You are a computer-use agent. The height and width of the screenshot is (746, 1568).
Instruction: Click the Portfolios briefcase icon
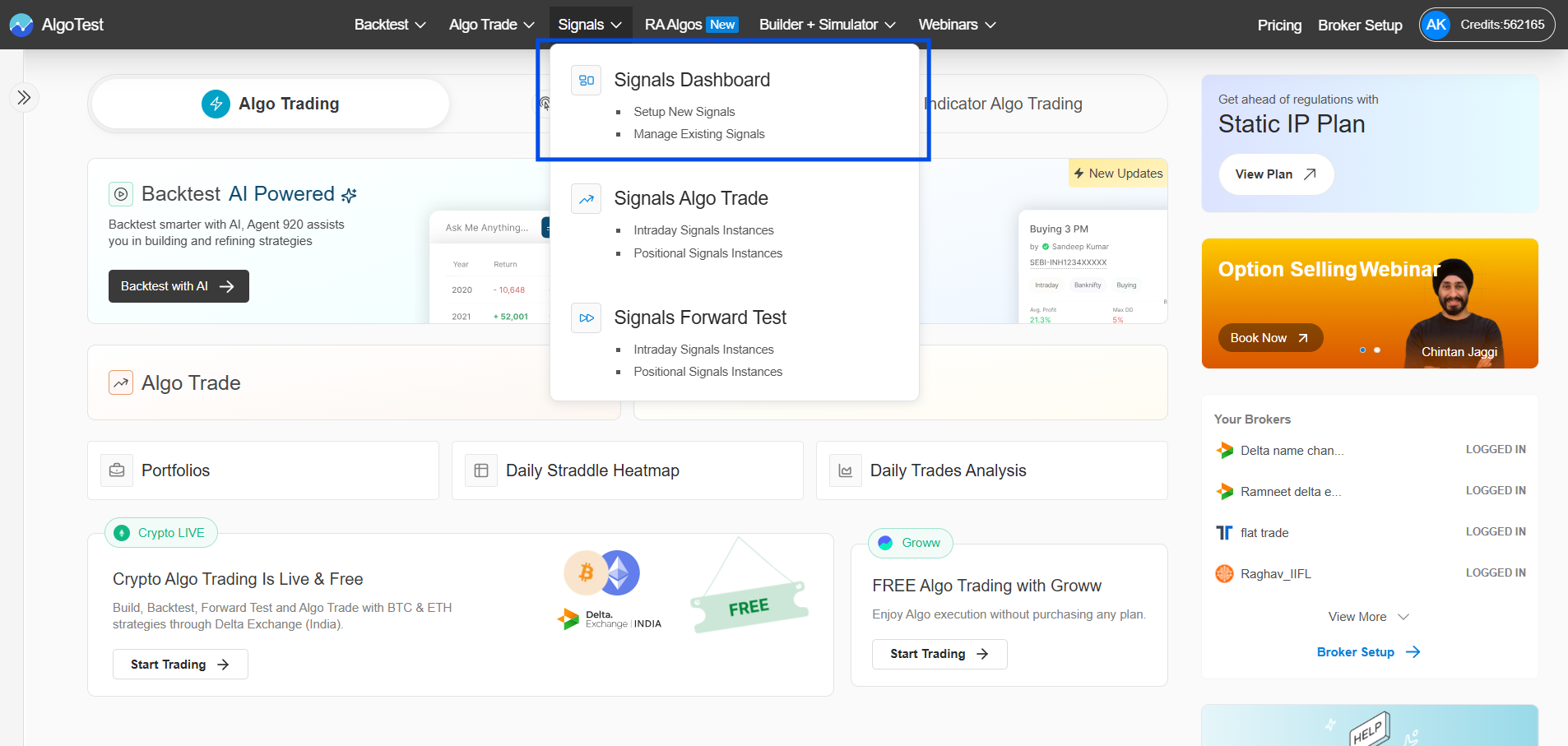tap(117, 470)
